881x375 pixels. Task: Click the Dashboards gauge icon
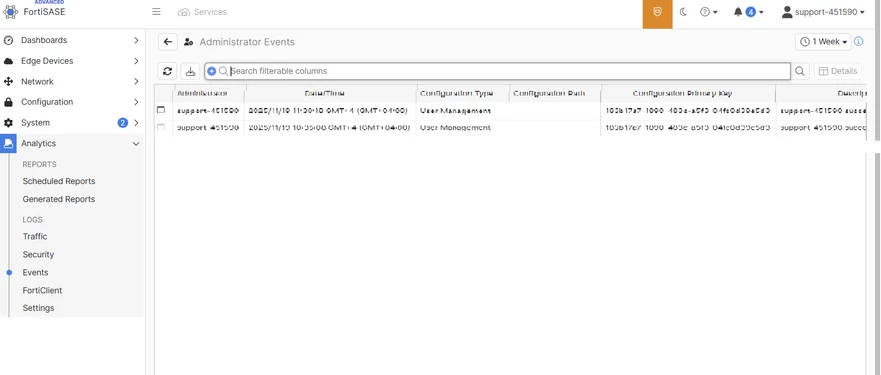tap(8, 40)
